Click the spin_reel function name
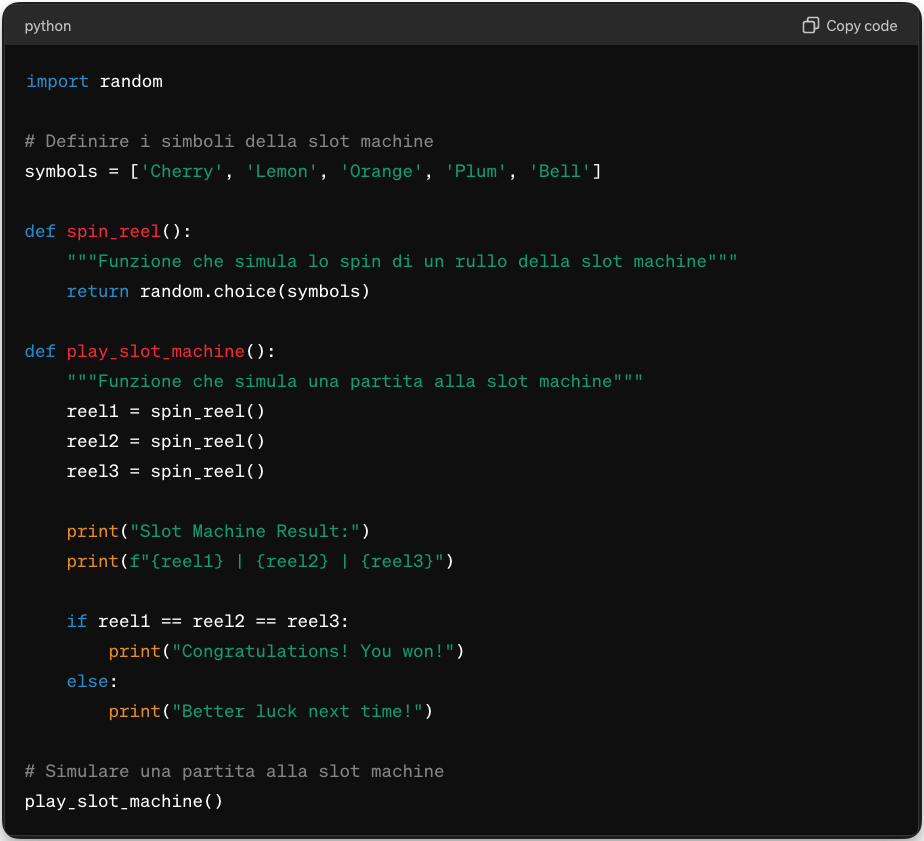The height and width of the screenshot is (841, 924). tap(113, 231)
